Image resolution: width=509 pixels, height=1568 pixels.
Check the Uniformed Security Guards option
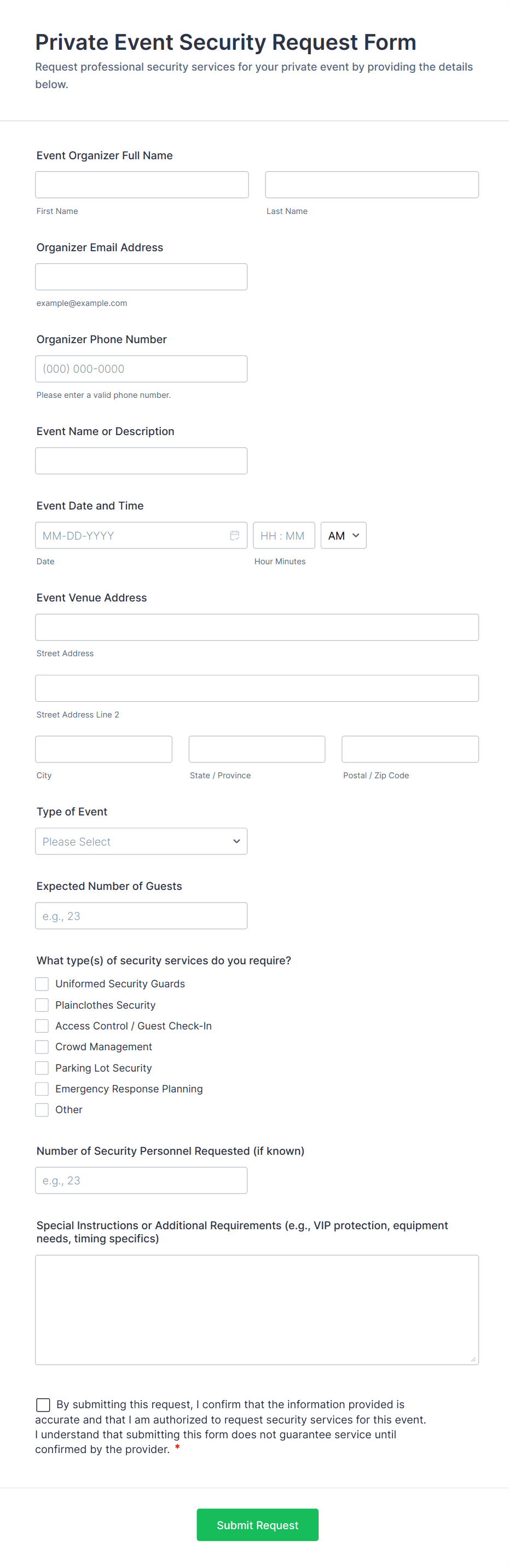pos(42,983)
